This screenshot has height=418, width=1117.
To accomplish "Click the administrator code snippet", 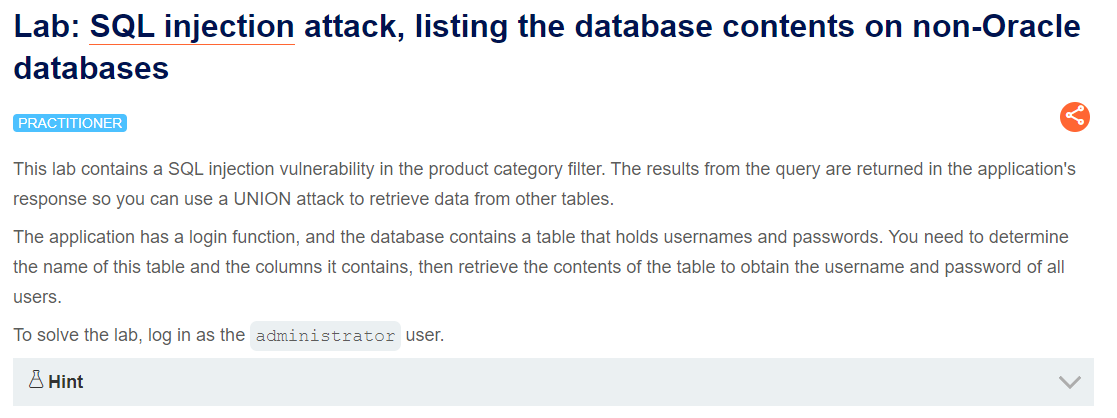I will tap(326, 336).
